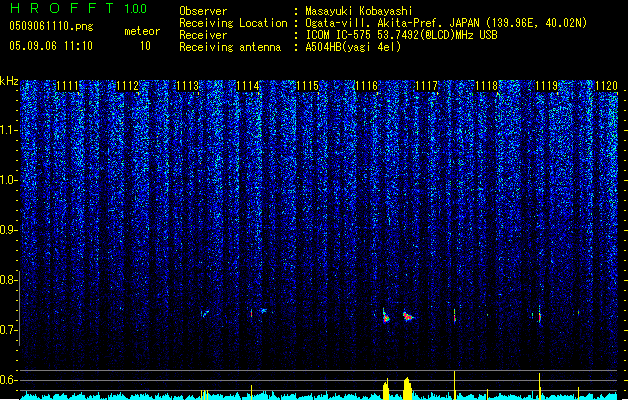Click the vertical echo at the 1119 marker
The height and width of the screenshot is (400, 629).
pyautogui.click(x=540, y=314)
